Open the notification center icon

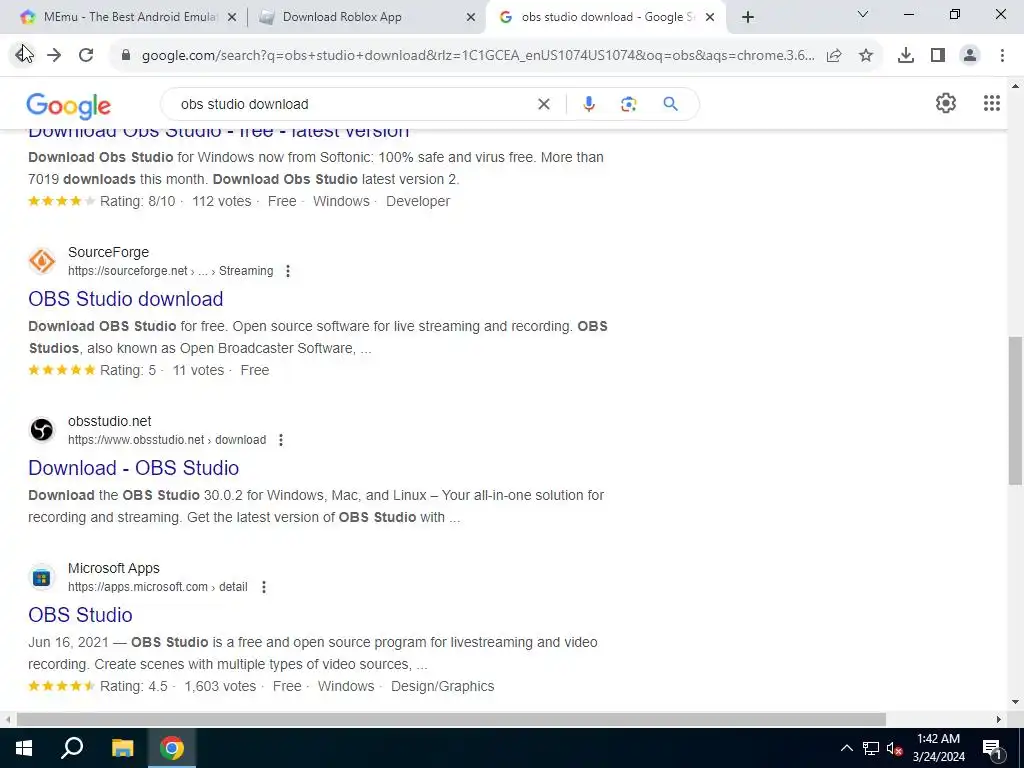click(992, 749)
